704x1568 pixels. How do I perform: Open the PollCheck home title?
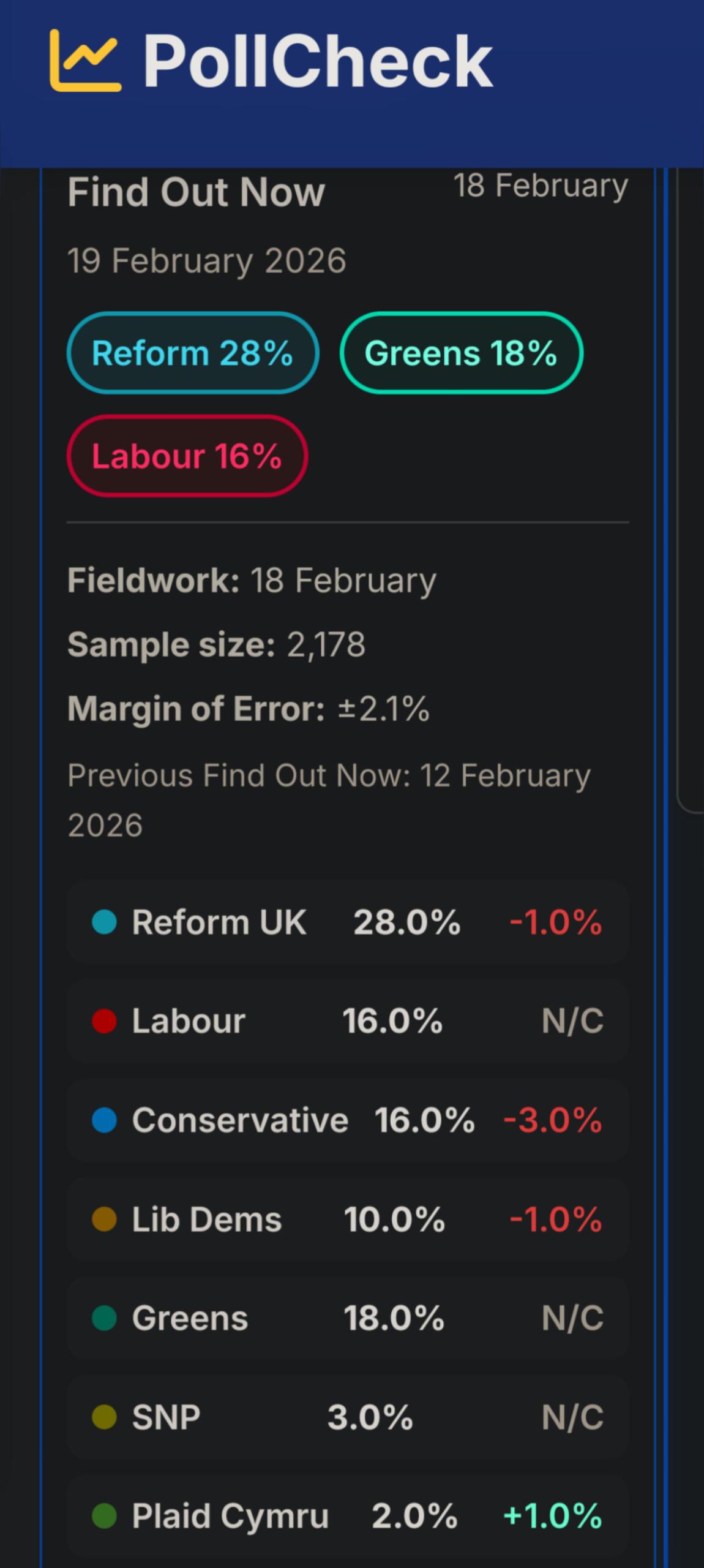pos(317,62)
